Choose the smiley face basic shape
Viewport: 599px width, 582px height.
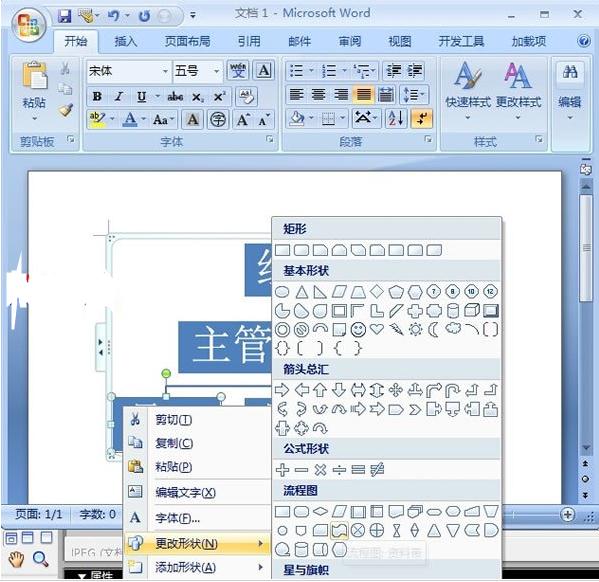(358, 329)
